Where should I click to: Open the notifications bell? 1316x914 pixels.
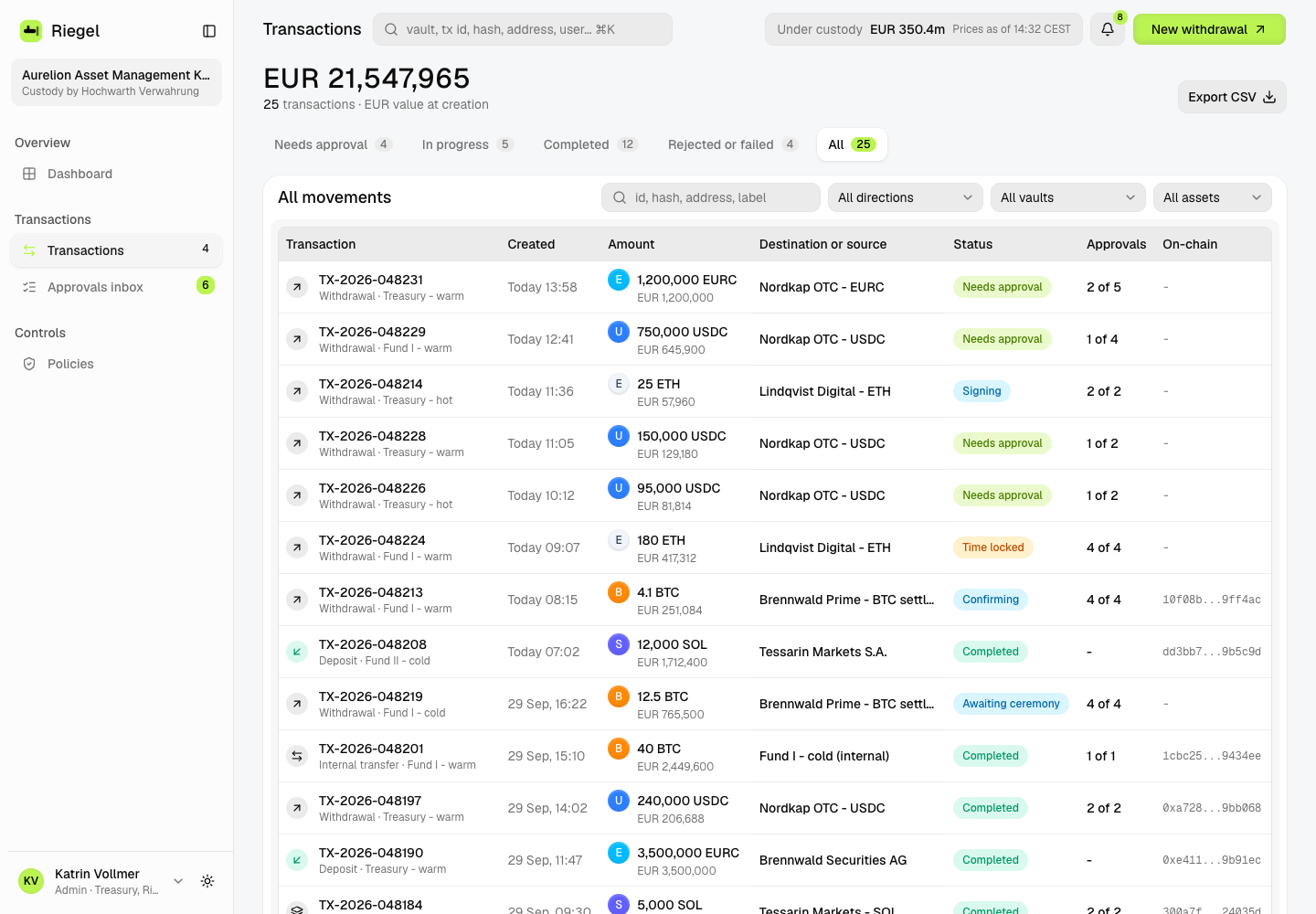coord(1108,29)
